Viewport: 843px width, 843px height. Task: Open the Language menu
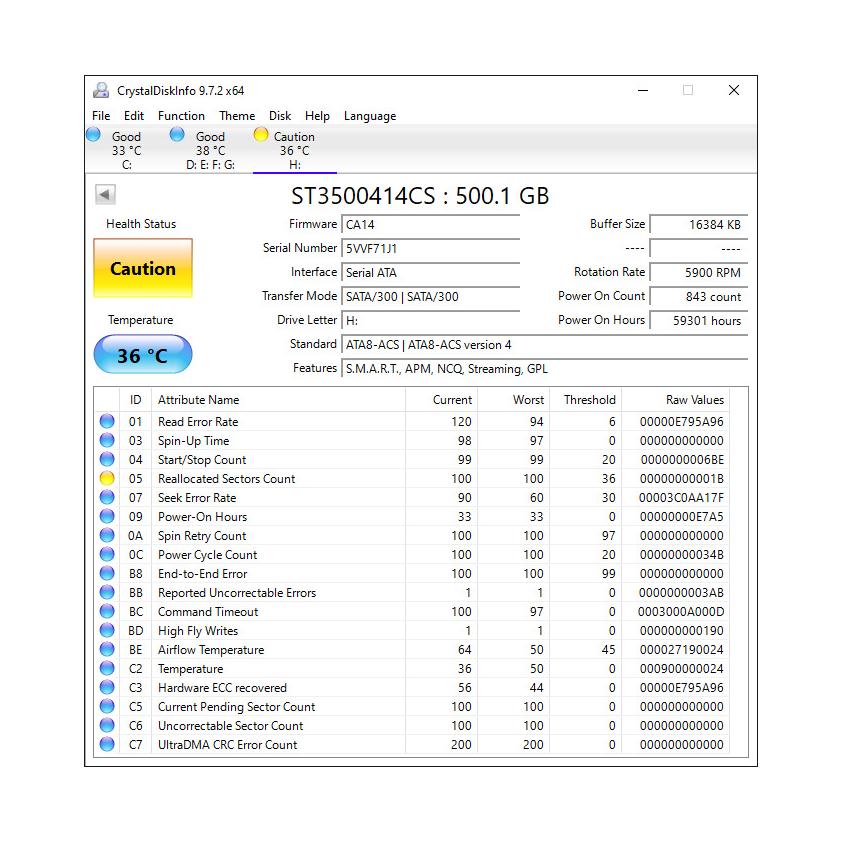coord(370,116)
